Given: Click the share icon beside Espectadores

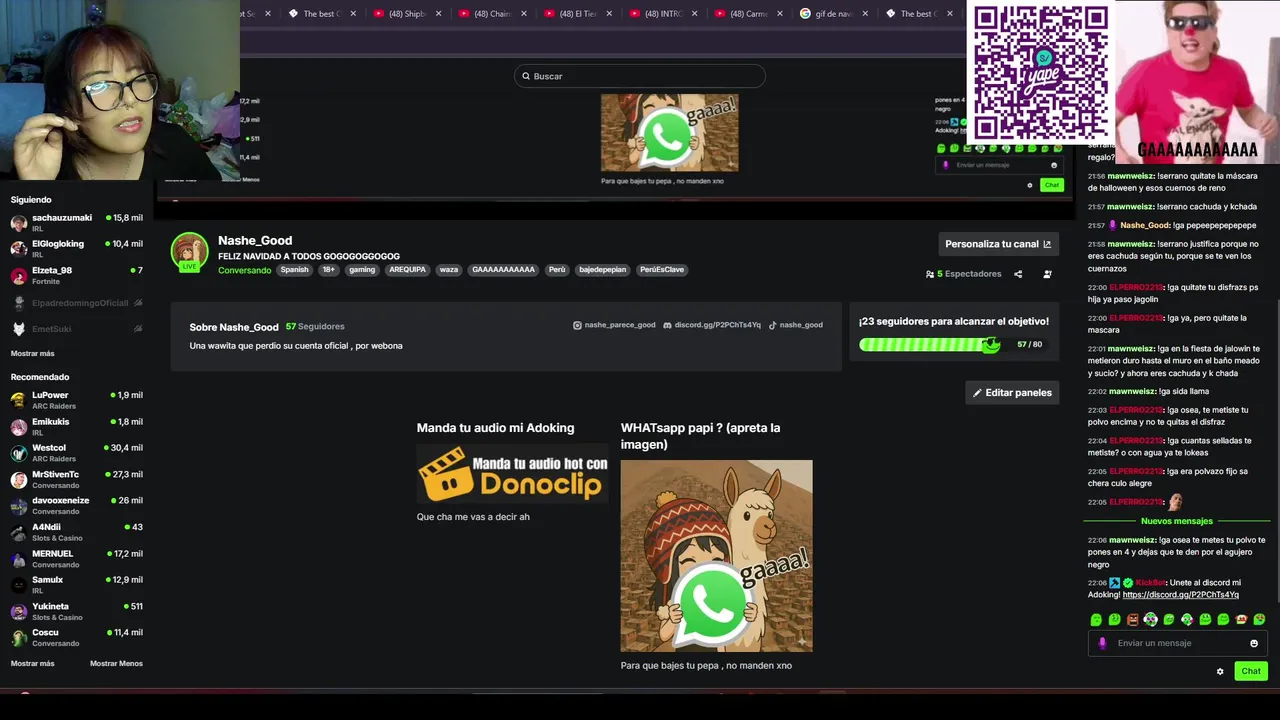Looking at the screenshot, I should (x=1018, y=274).
